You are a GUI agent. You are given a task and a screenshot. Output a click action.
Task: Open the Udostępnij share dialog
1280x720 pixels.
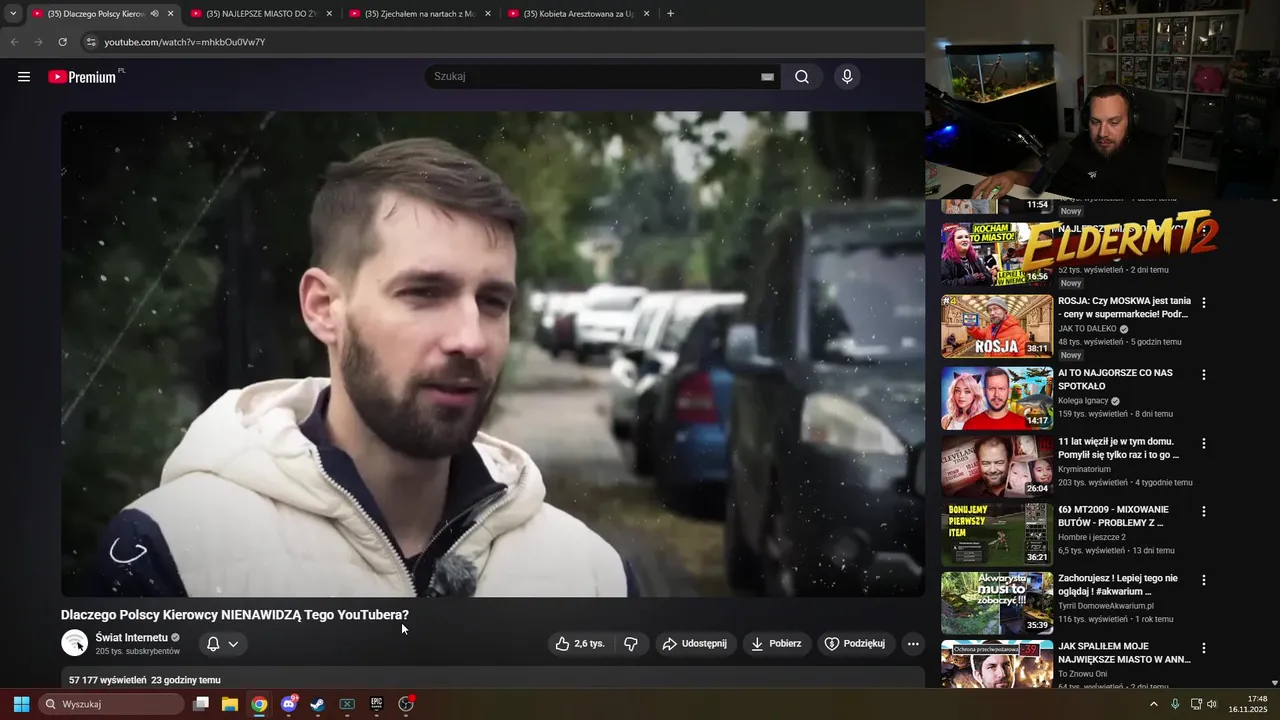pos(696,644)
